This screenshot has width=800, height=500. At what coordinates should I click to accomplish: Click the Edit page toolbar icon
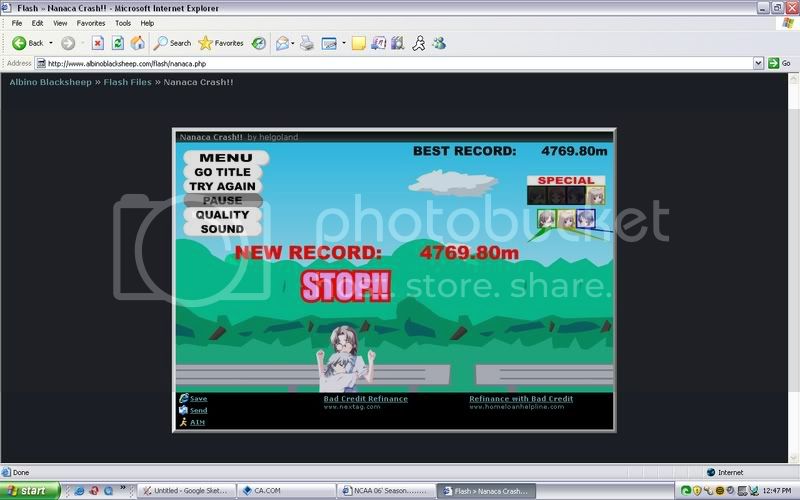329,43
